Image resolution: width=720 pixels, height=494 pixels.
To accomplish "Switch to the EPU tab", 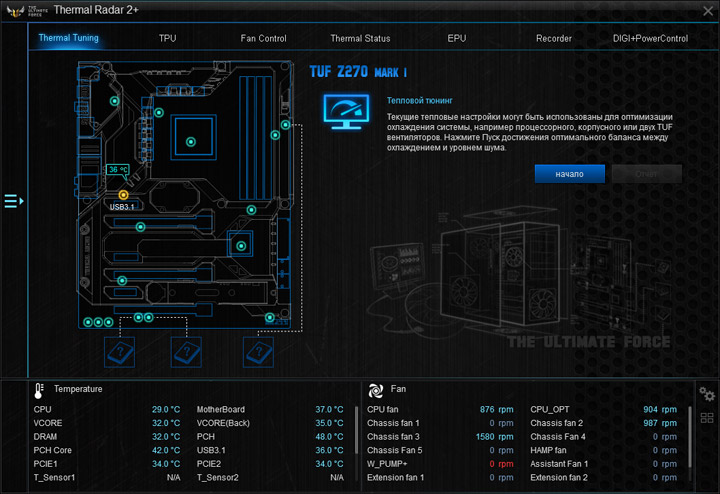I will click(x=457, y=39).
